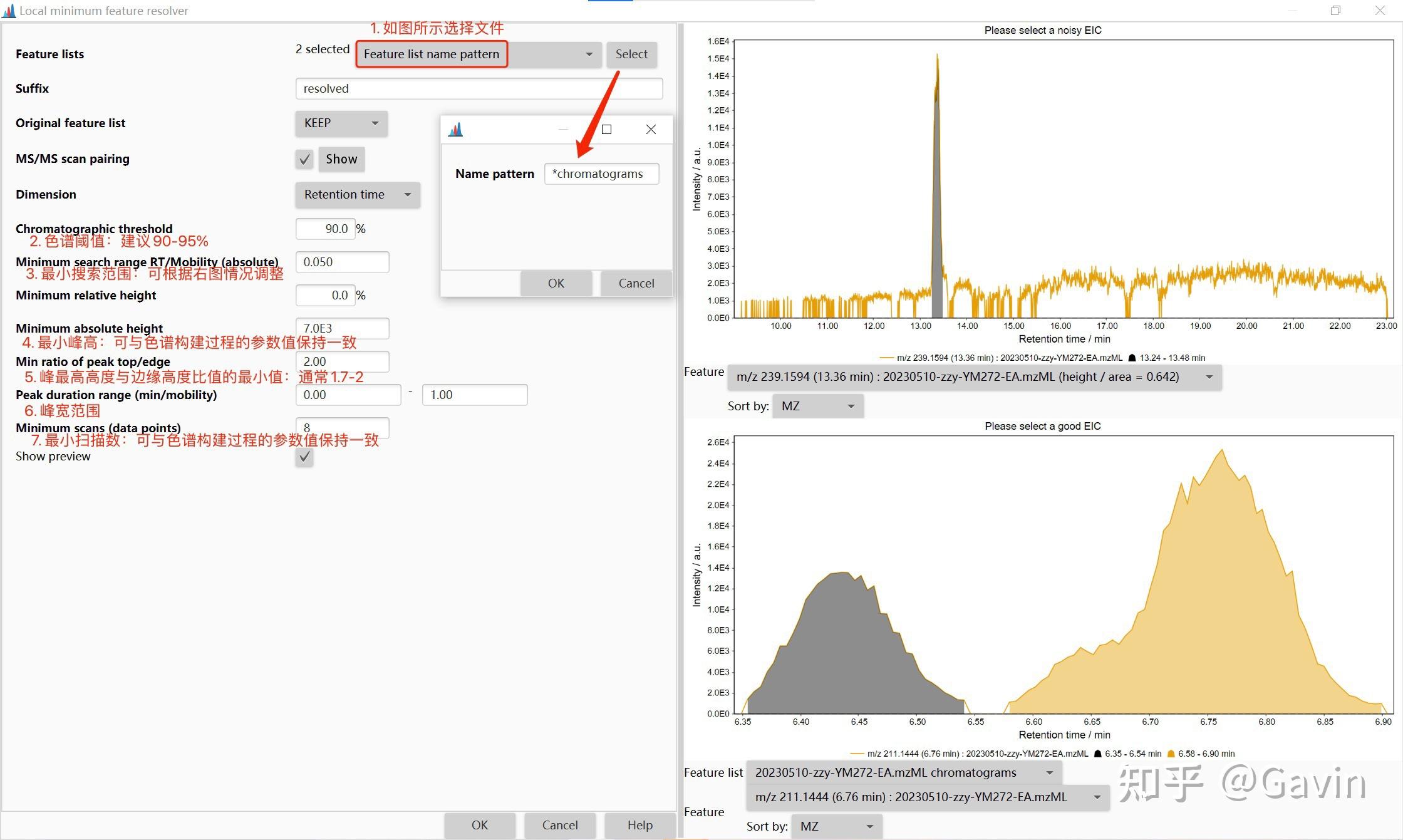
Task: Close the Name pattern popup window
Action: pos(651,130)
